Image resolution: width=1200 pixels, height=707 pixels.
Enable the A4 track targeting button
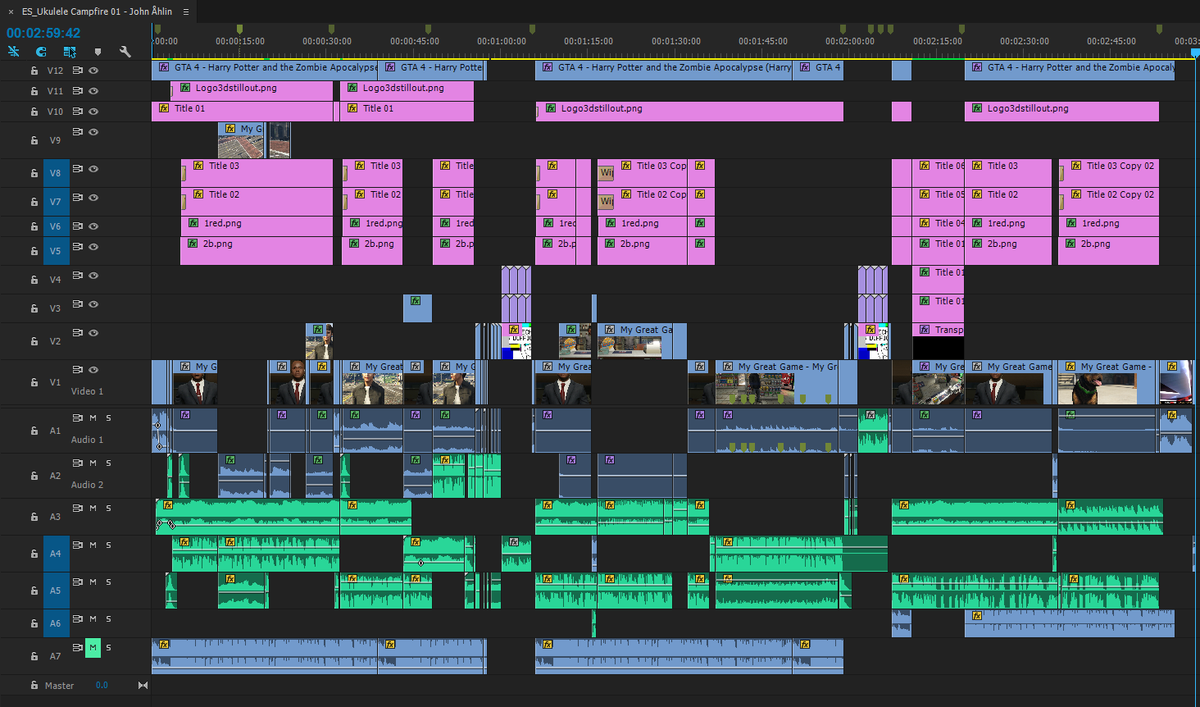point(55,552)
